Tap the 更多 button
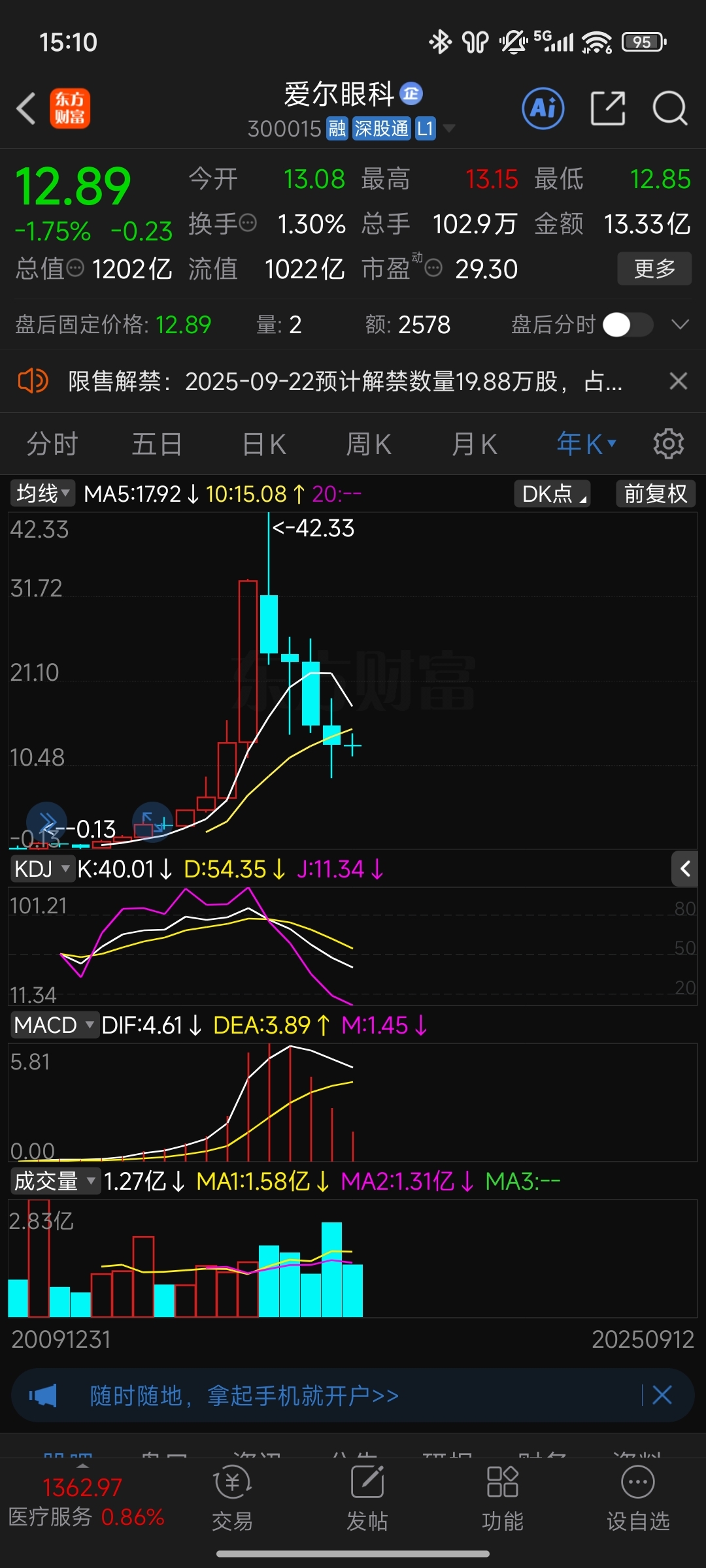Screen dimensions: 706x1568 pyautogui.click(x=654, y=269)
